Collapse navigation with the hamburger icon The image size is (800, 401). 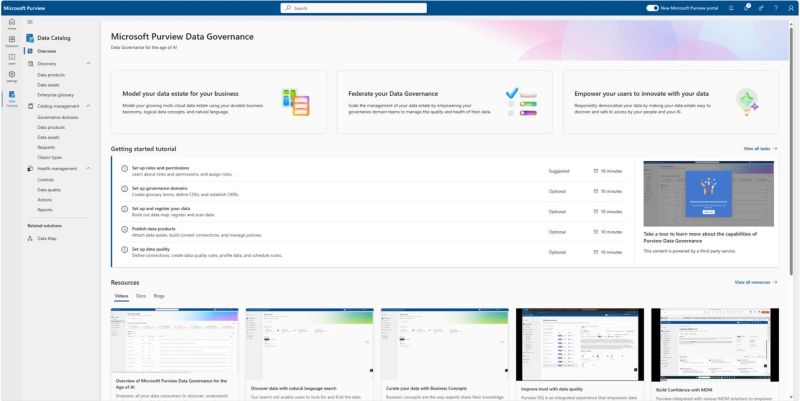point(30,22)
